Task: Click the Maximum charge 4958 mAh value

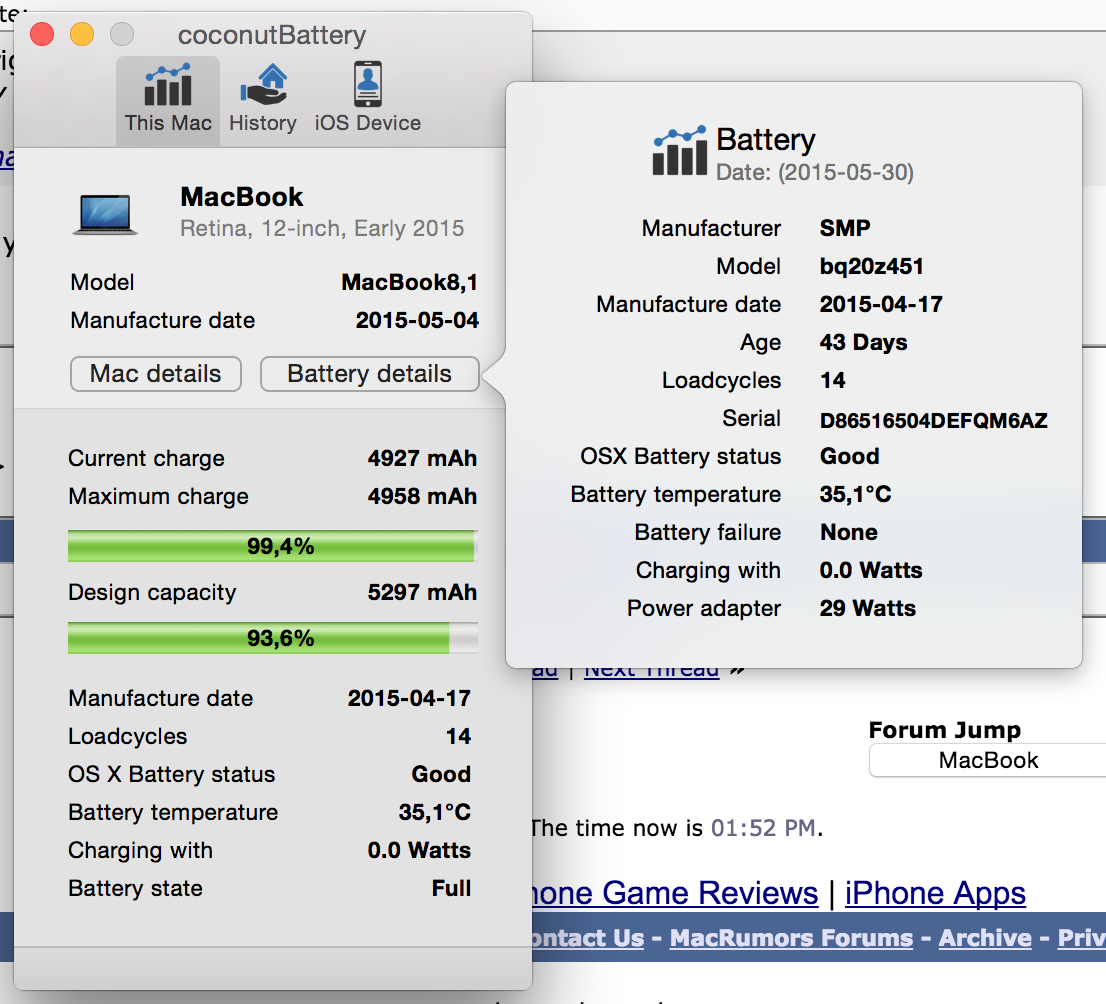Action: click(422, 497)
